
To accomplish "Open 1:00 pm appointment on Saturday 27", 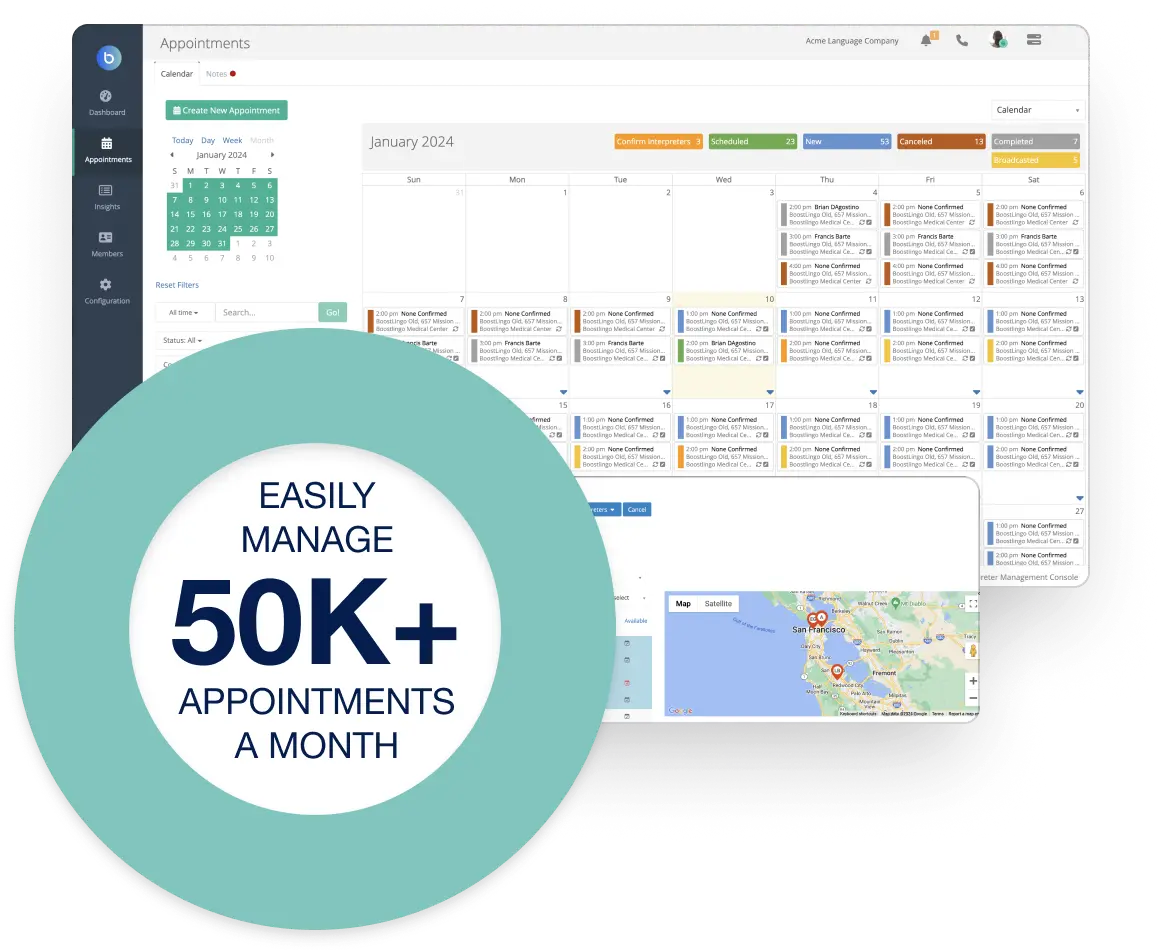I will [x=1034, y=534].
